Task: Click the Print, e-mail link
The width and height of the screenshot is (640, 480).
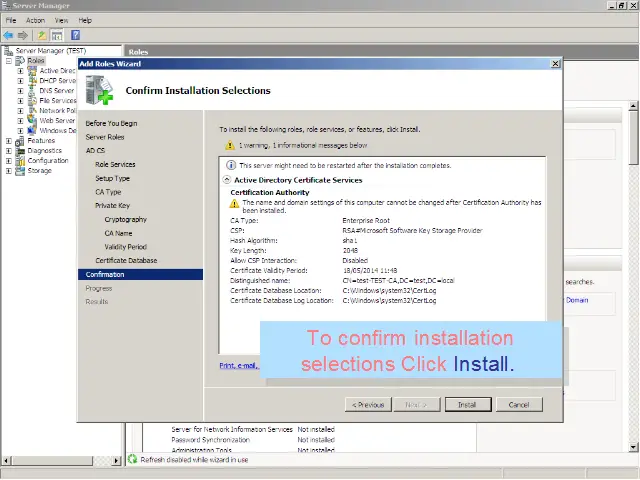Action: click(239, 366)
